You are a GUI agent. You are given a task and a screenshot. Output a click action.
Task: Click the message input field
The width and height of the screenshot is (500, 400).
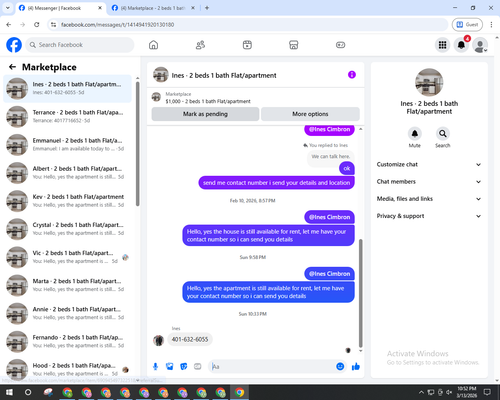(x=273, y=367)
